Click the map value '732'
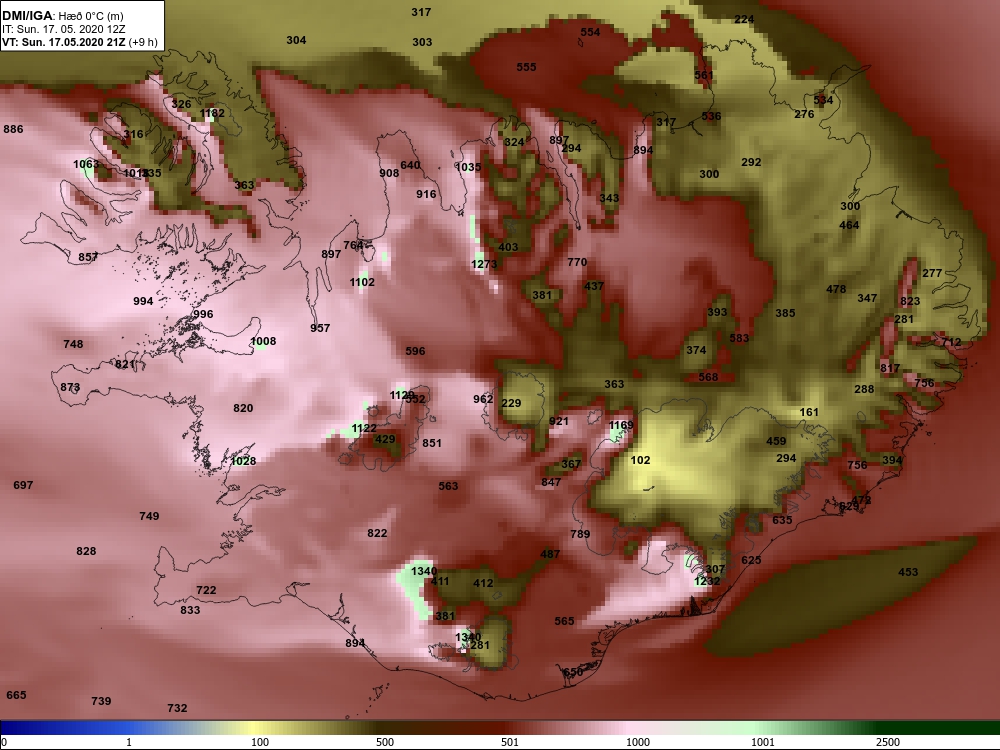Viewport: 1000px width, 750px height. (x=177, y=707)
